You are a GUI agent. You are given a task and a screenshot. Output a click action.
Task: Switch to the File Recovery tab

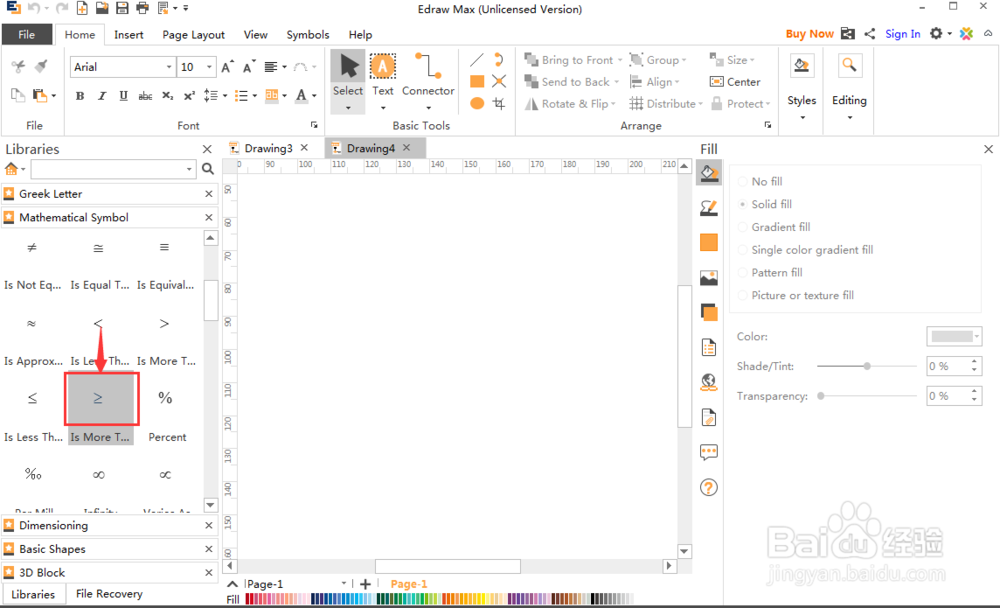pyautogui.click(x=109, y=594)
